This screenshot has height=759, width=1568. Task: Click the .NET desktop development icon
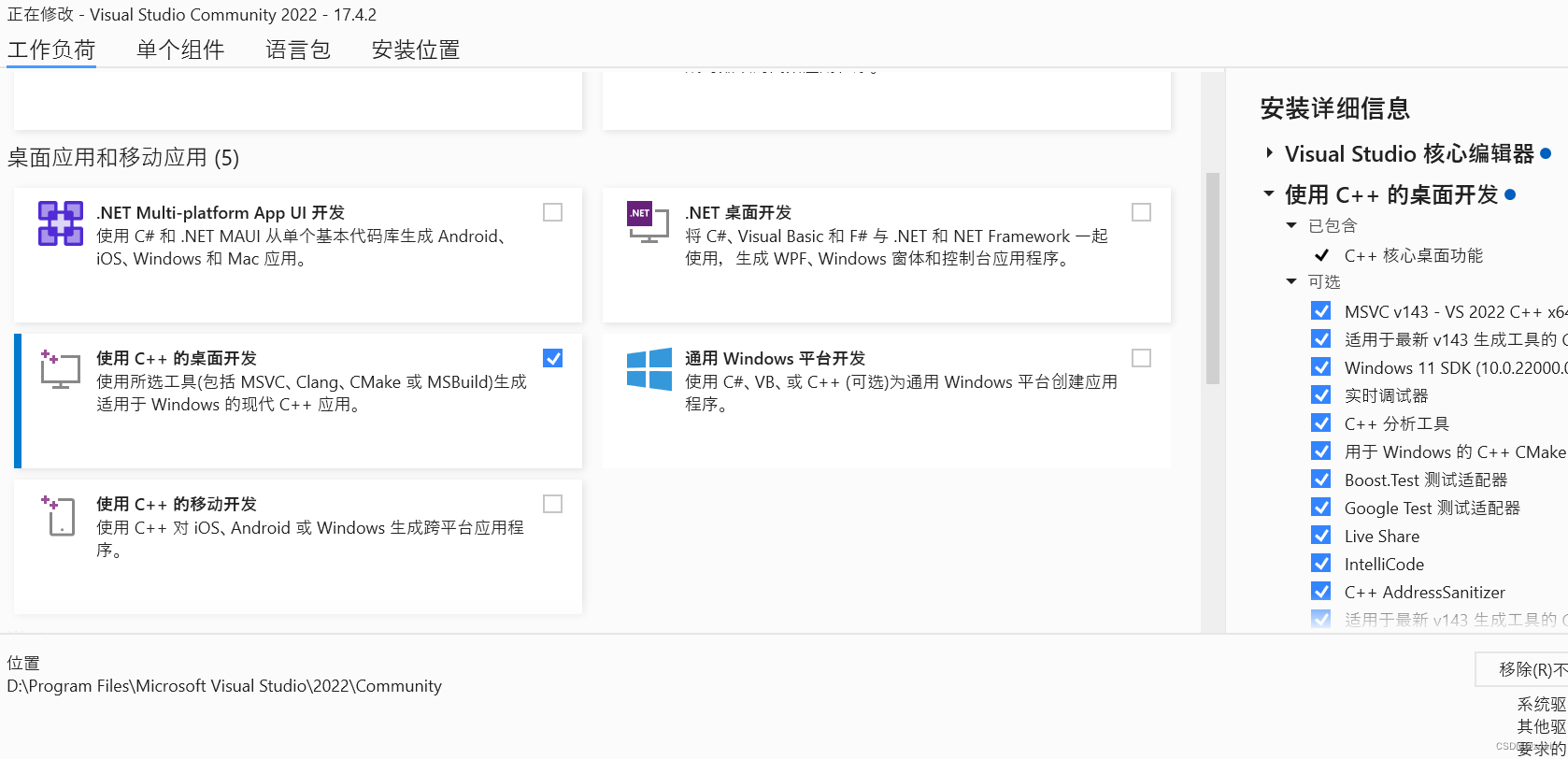point(648,222)
